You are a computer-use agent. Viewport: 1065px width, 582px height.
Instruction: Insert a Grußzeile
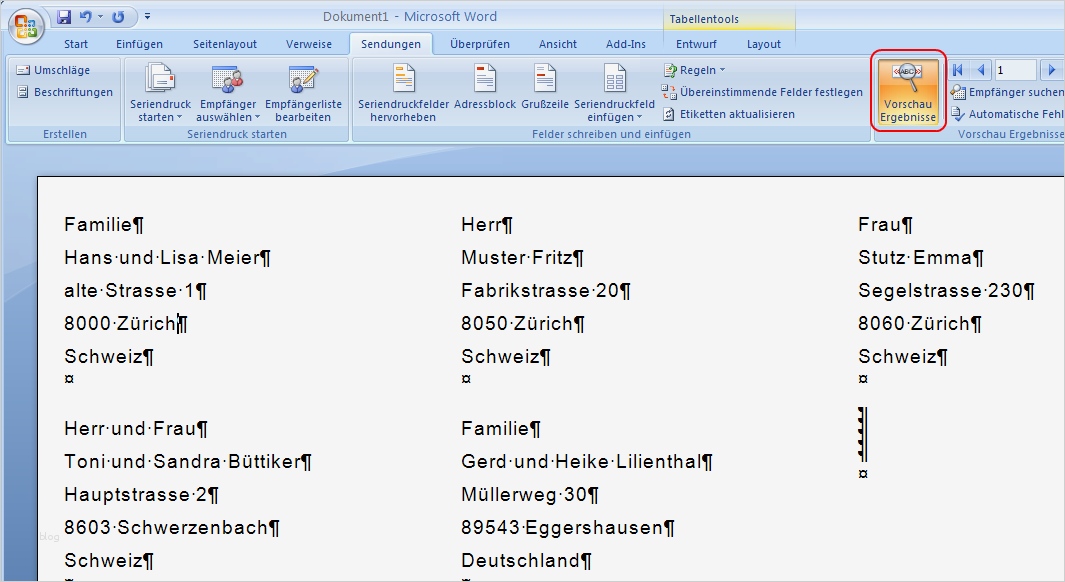tap(545, 86)
